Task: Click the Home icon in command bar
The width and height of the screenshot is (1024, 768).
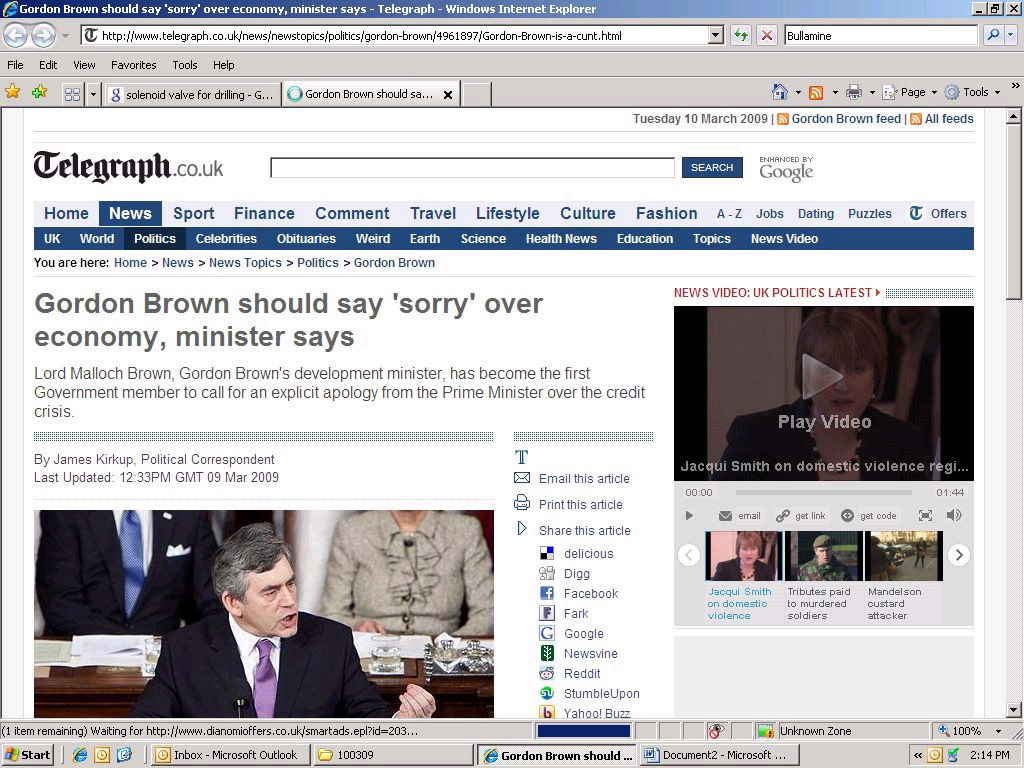Action: pyautogui.click(x=780, y=92)
